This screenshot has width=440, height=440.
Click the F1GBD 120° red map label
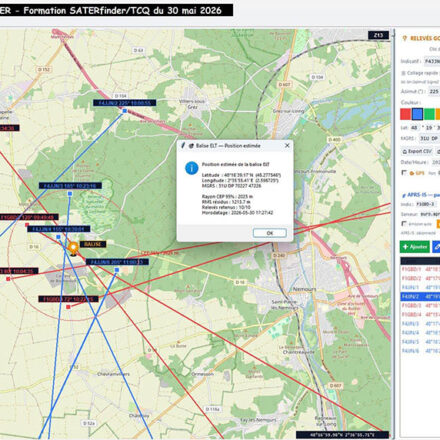28,217
